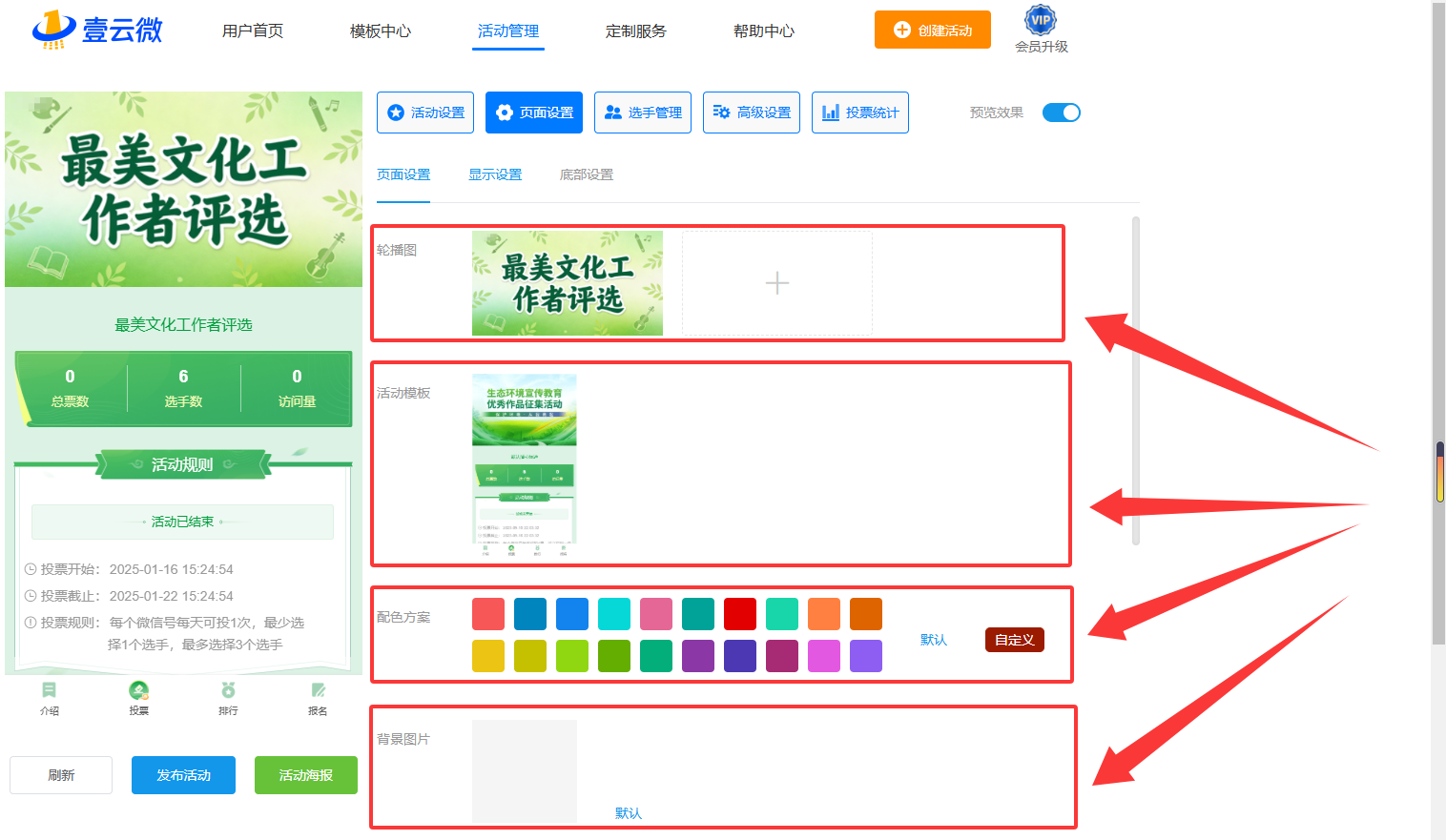1446x840 pixels.
Task: Open the 选手管理 section button
Action: point(643,113)
